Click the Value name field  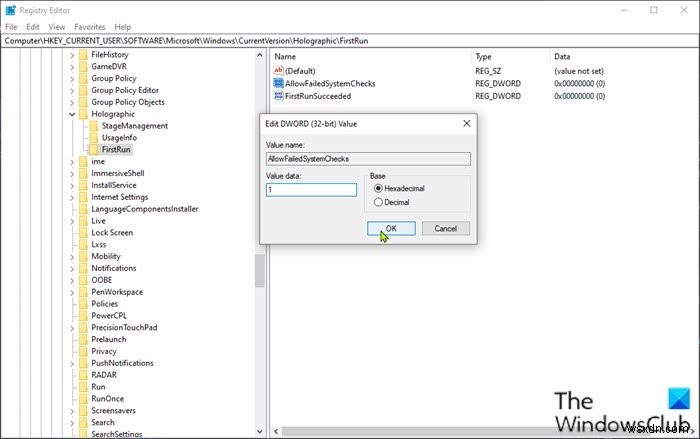368,159
